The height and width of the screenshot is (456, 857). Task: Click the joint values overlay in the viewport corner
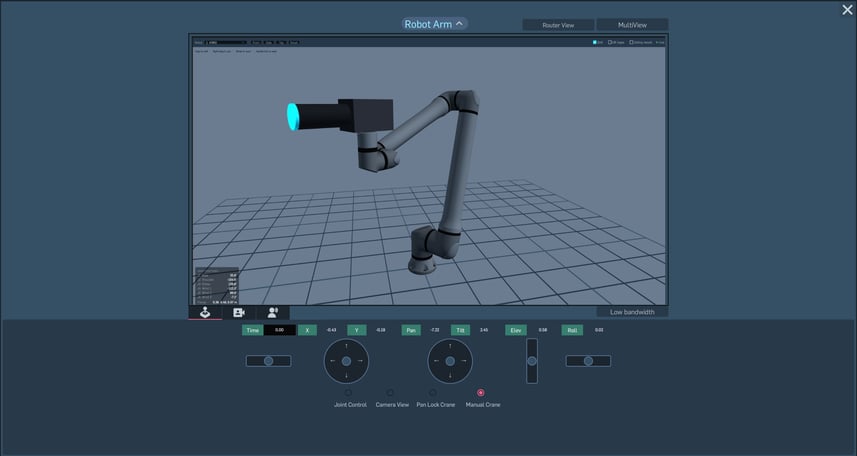(217, 286)
